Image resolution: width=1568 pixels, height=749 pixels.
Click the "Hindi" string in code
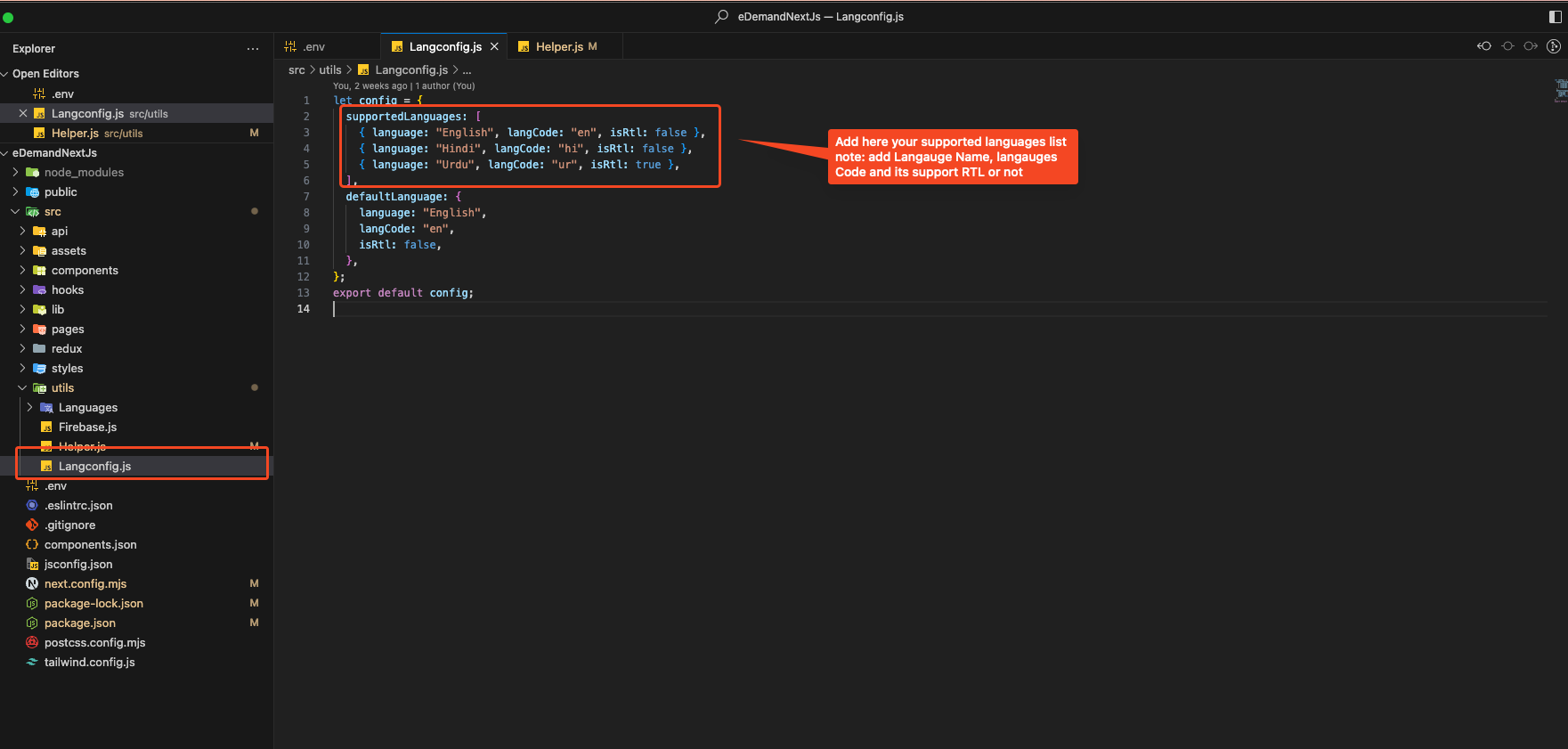459,149
